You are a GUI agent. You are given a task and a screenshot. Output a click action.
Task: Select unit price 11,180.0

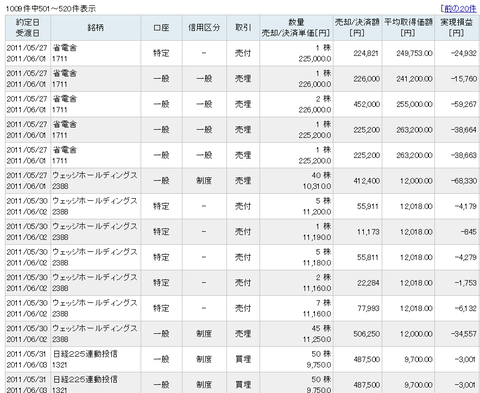click(317, 263)
